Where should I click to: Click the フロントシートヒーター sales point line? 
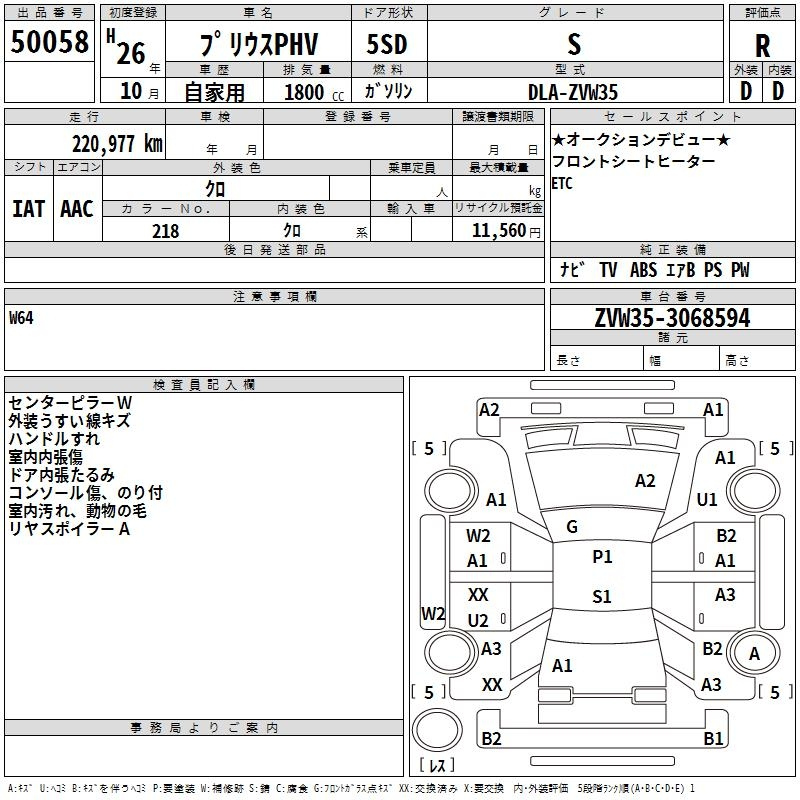point(634,161)
